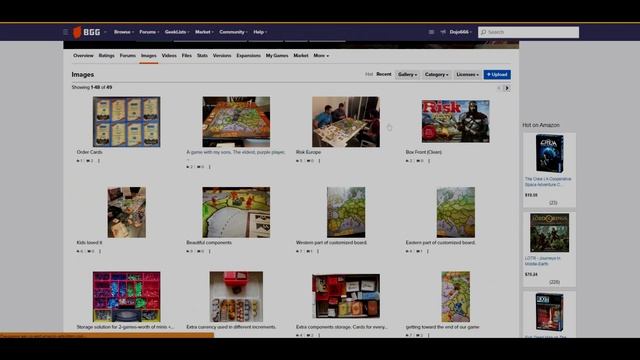Click comments icon under Box Front (Clean)
Image resolution: width=640 pixels, height=360 pixels.
click(418, 161)
